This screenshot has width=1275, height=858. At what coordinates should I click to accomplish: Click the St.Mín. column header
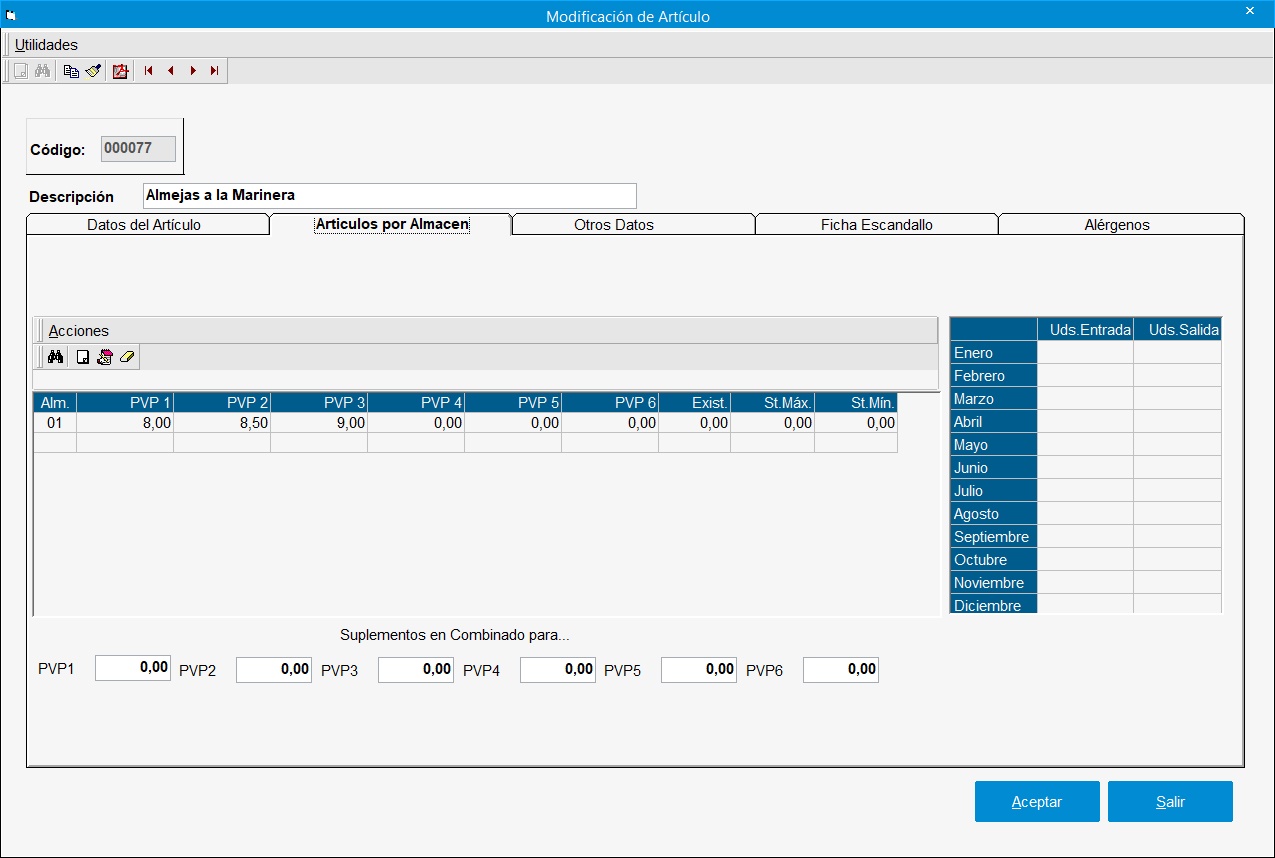(856, 402)
